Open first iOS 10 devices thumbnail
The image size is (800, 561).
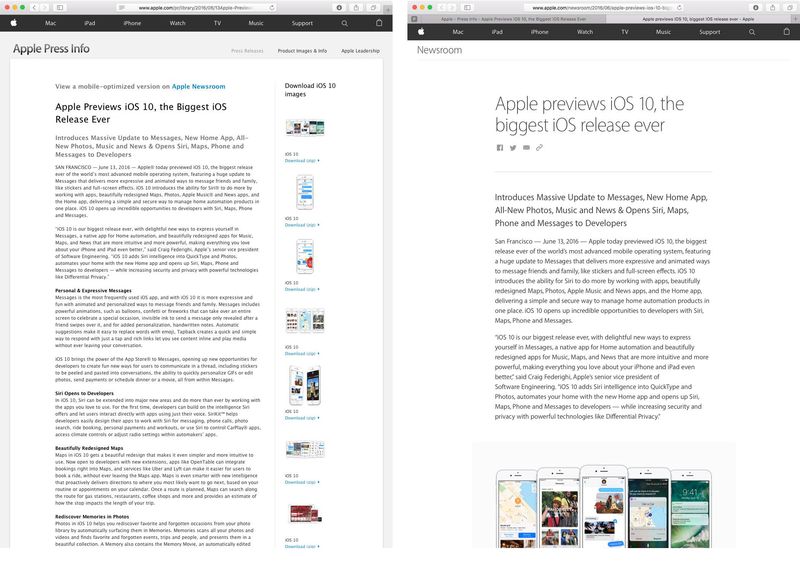click(x=305, y=128)
